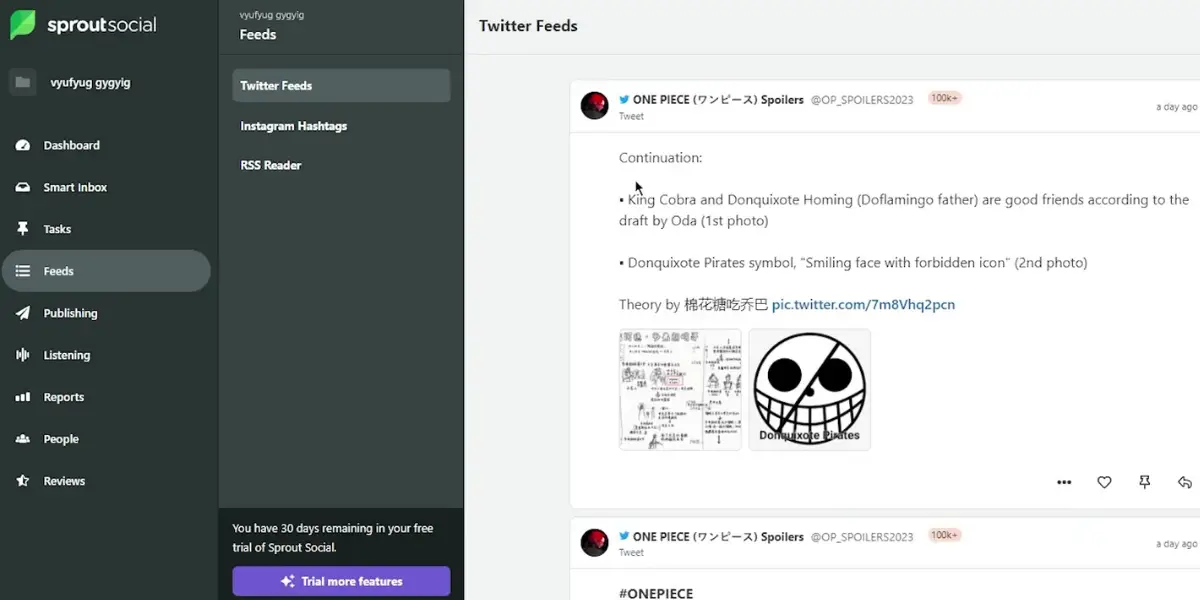The height and width of the screenshot is (600, 1200).
Task: Go to Reviews
Action: 106,481
